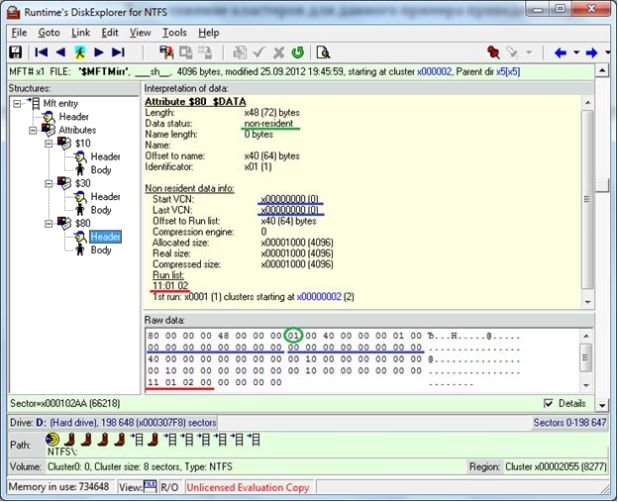Follow the Parent dir x5[x5] link
Screen dimensions: 618x502
pos(508,72)
